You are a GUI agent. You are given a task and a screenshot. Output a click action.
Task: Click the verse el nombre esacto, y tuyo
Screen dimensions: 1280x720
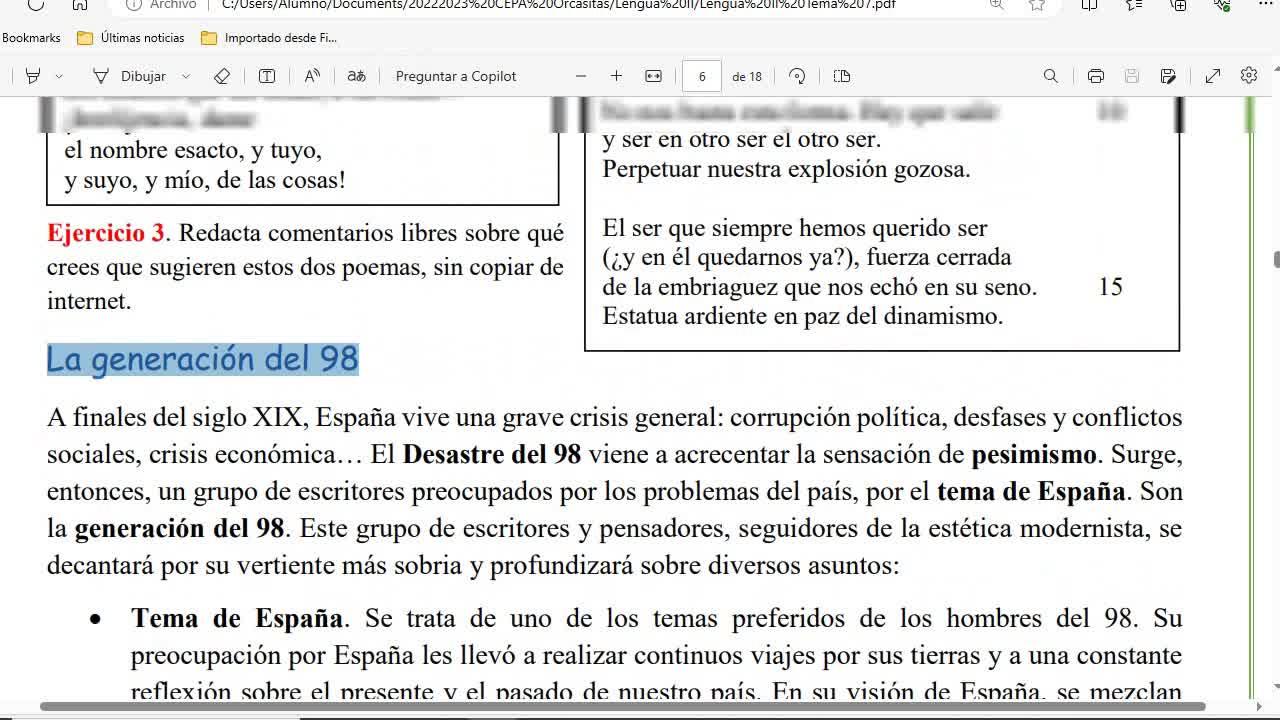(x=193, y=151)
